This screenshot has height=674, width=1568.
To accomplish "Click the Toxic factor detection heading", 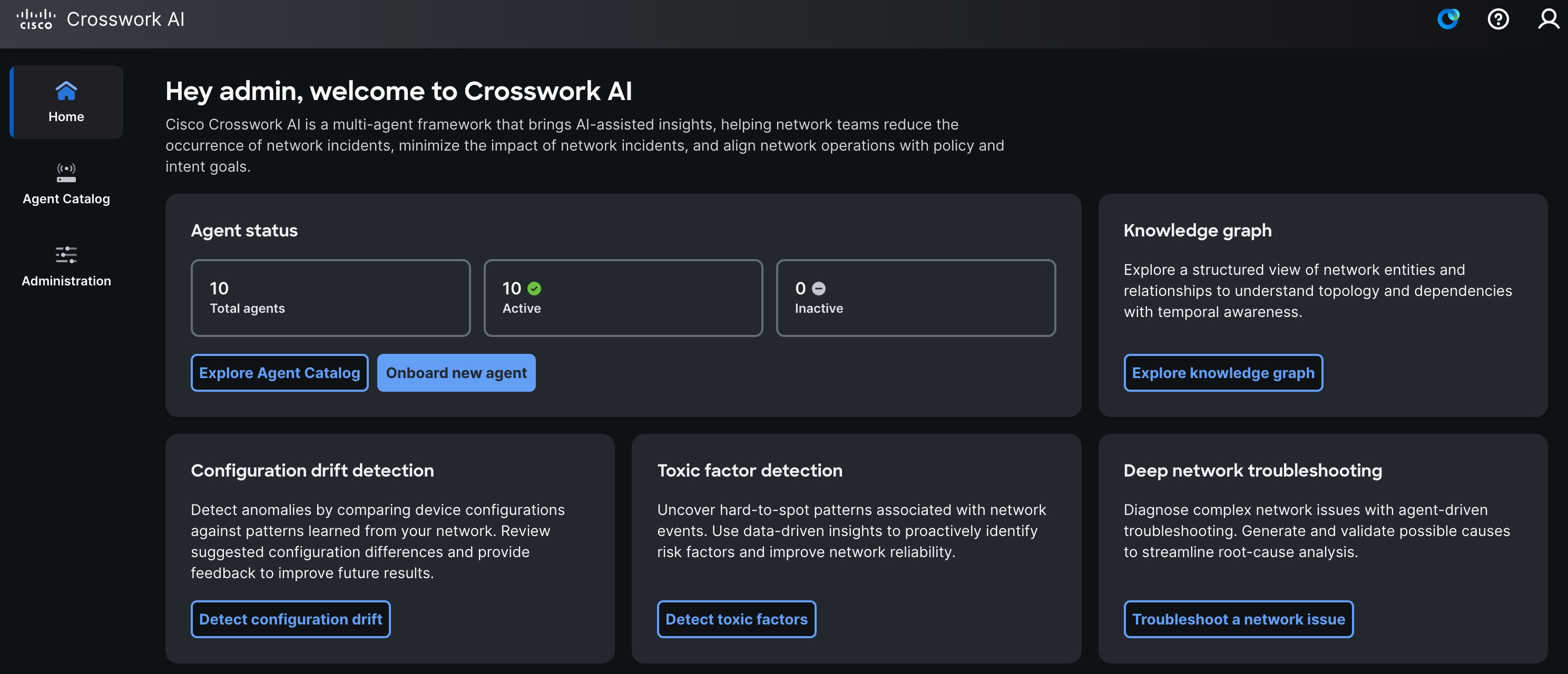I will click(750, 470).
